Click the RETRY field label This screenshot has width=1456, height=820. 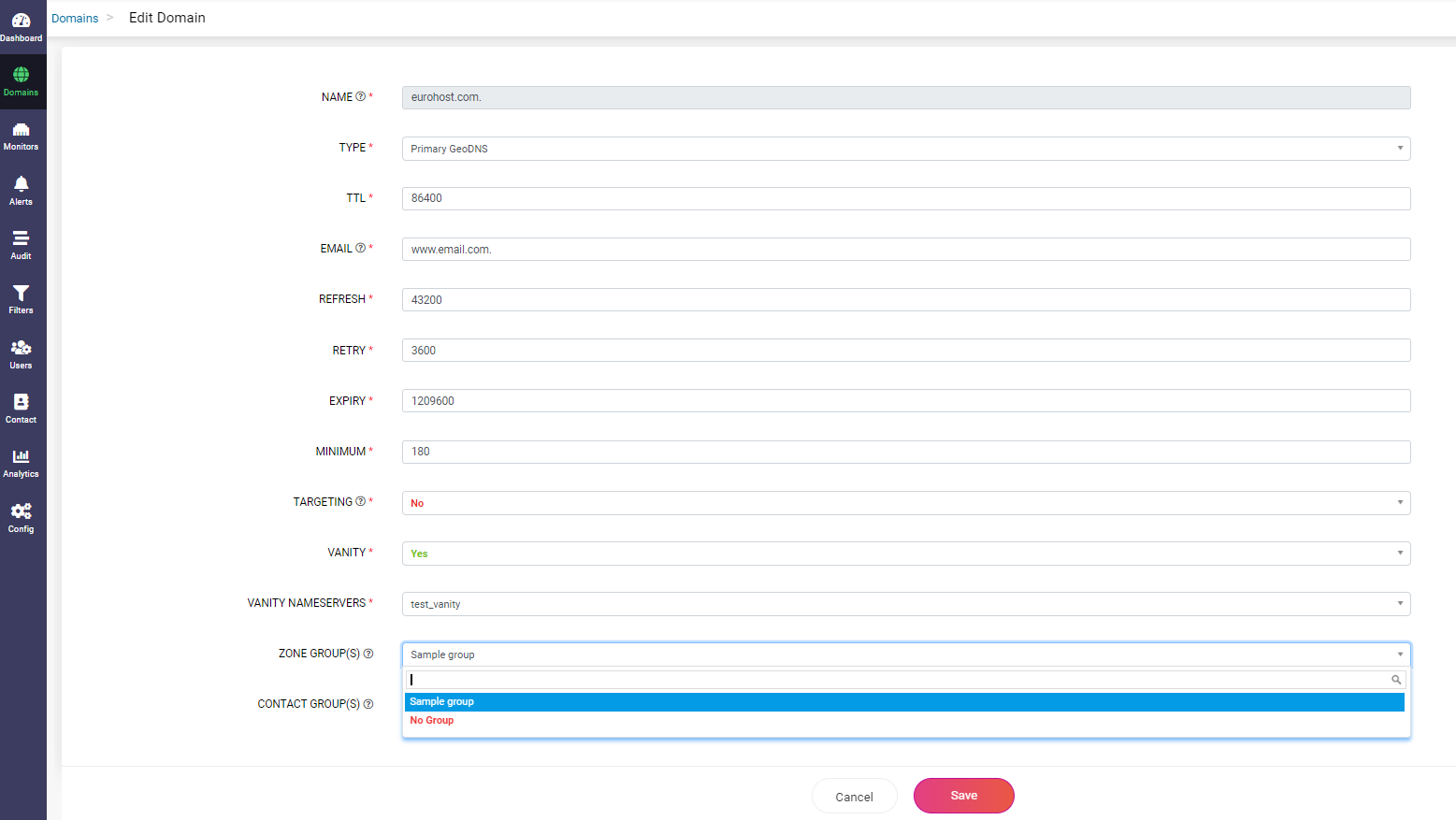[x=349, y=351]
